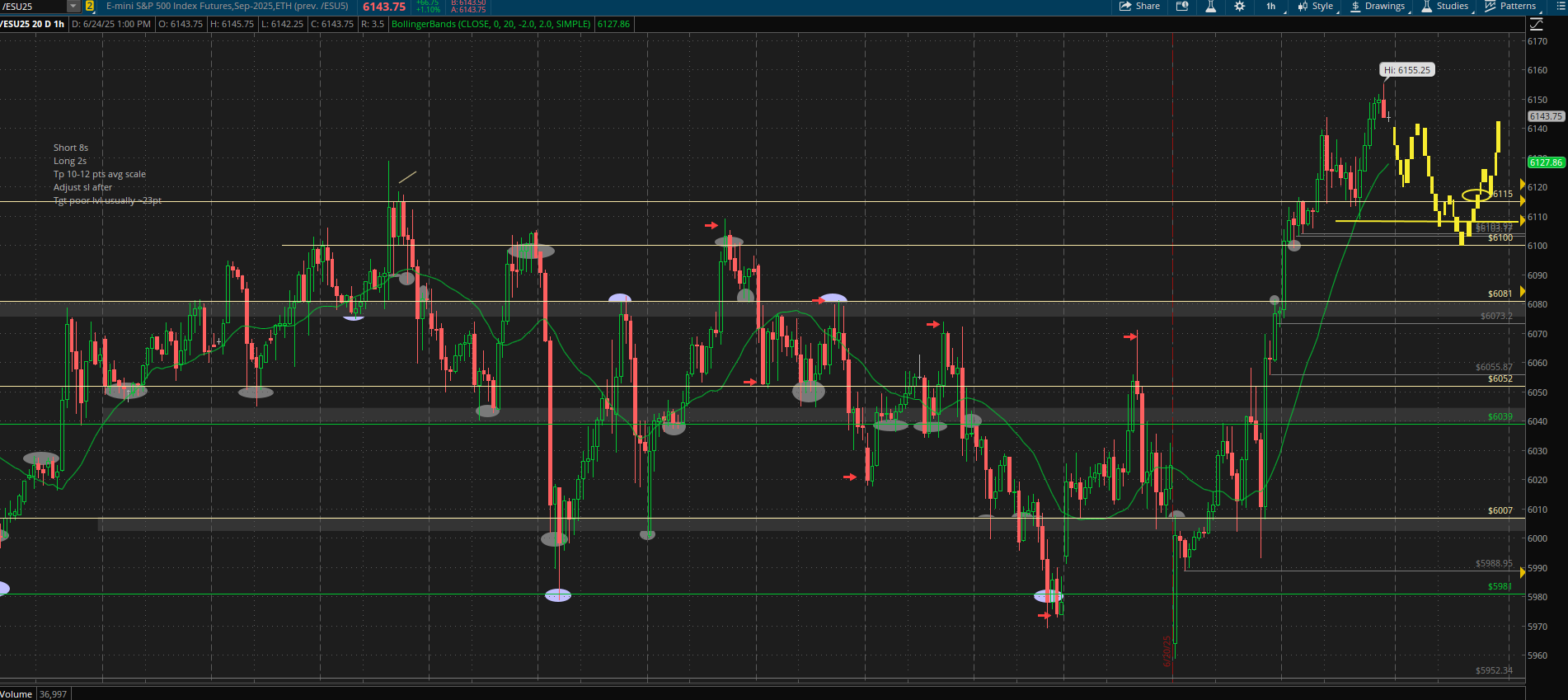Image resolution: width=1568 pixels, height=700 pixels.
Task: Click the yellow ellipse drawing near 6115
Action: [1476, 195]
